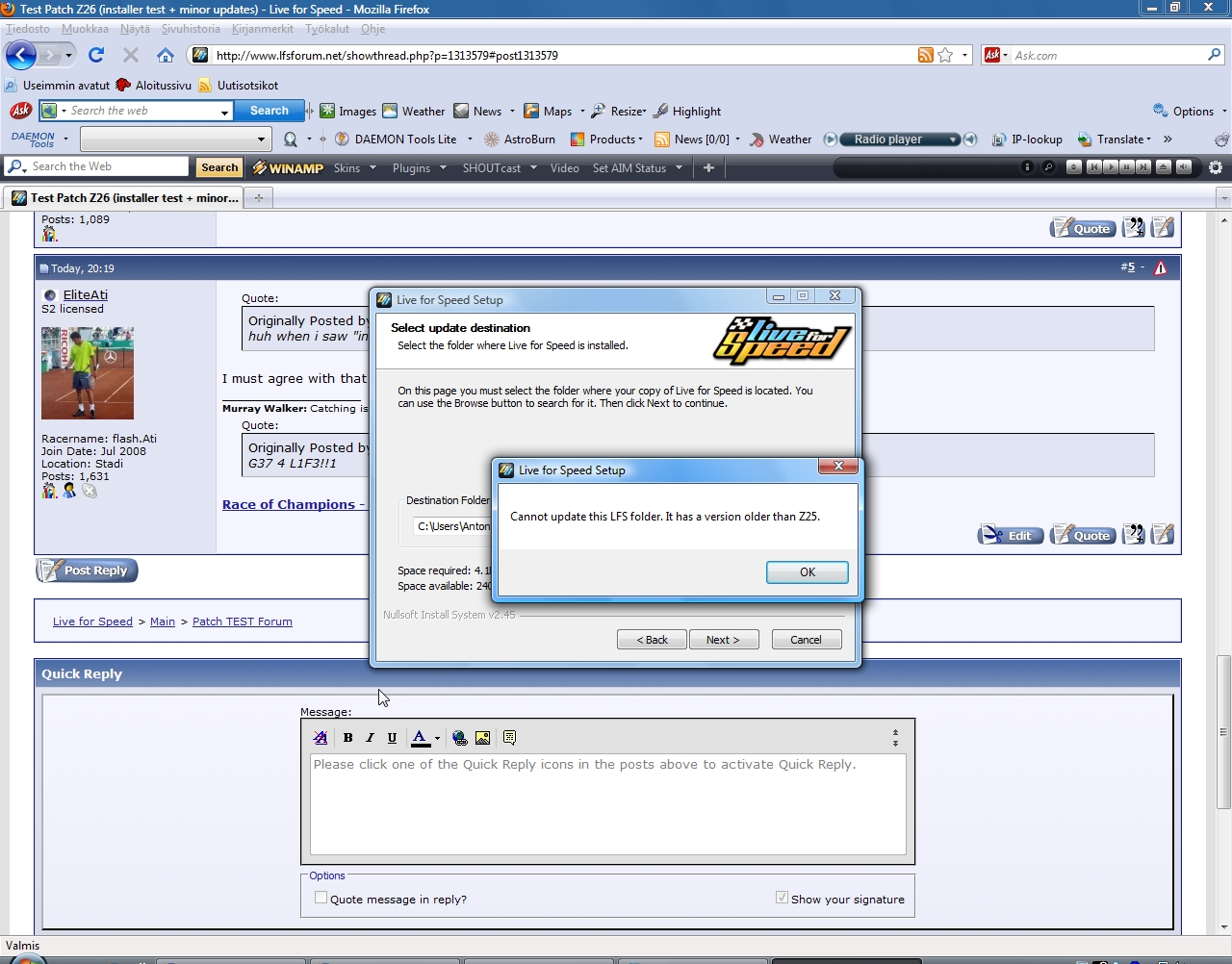Open a new tab with the plus button
The height and width of the screenshot is (964, 1232).
click(258, 198)
